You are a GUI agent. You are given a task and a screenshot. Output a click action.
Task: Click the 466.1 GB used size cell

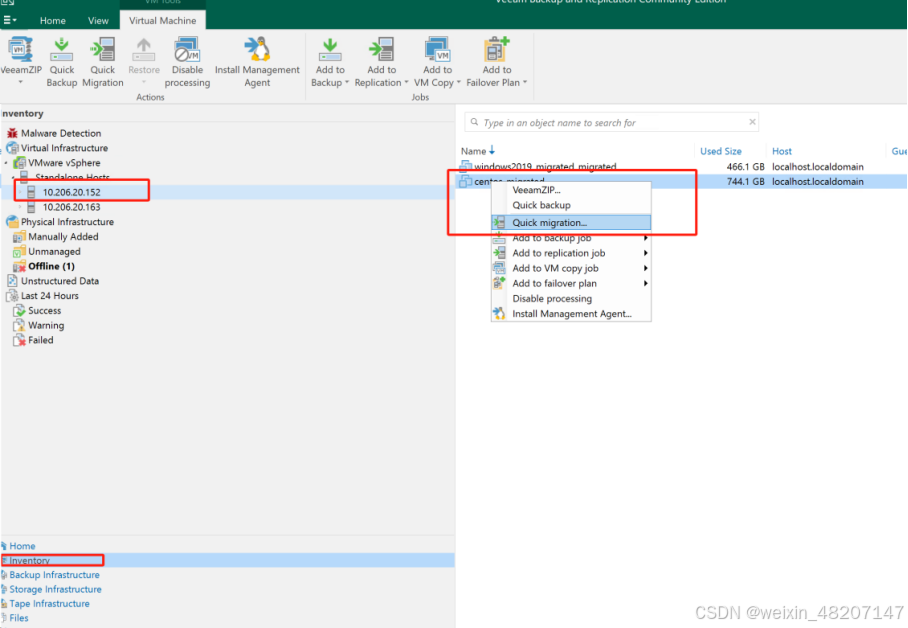[x=745, y=167]
